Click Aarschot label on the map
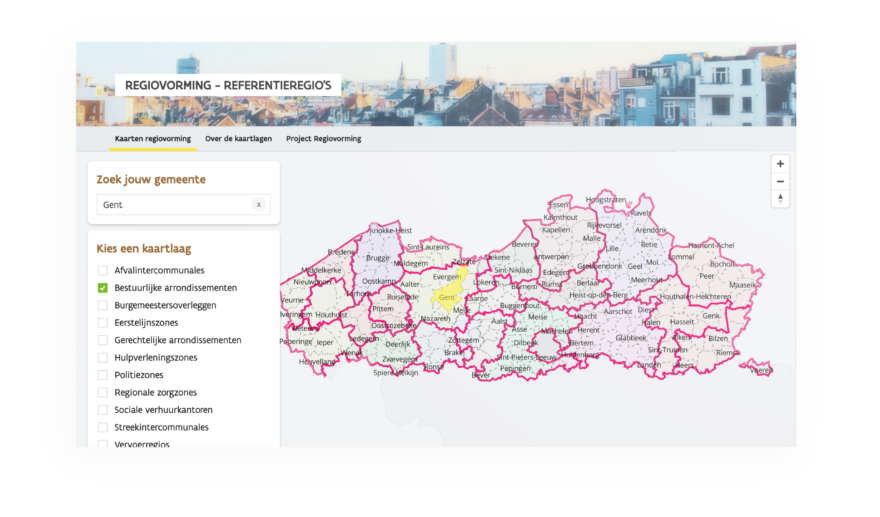Image resolution: width=880 pixels, height=517 pixels. pyautogui.click(x=618, y=312)
